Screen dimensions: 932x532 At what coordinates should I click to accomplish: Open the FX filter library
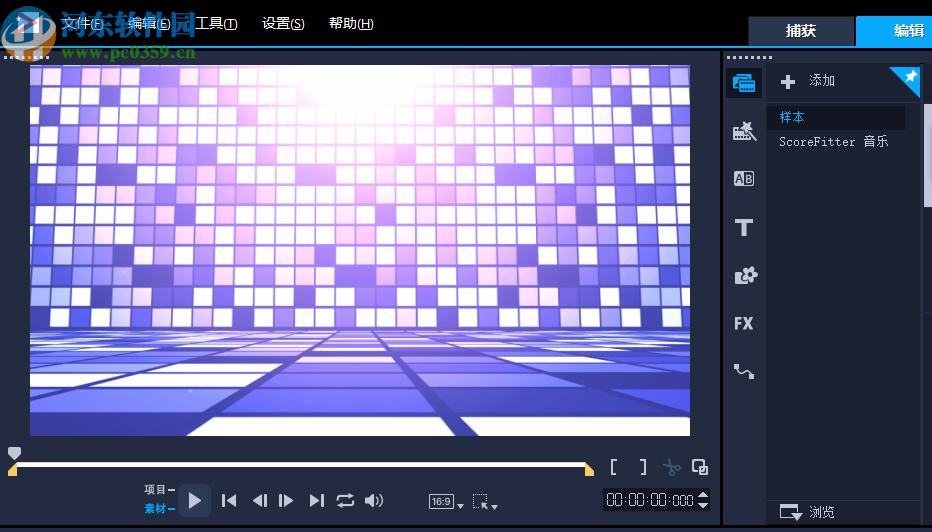pyautogui.click(x=744, y=323)
